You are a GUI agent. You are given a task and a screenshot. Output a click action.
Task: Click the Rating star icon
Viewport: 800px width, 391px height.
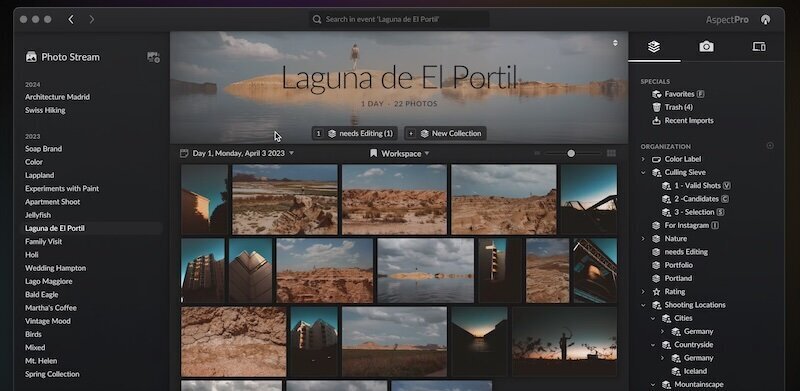pyautogui.click(x=657, y=292)
